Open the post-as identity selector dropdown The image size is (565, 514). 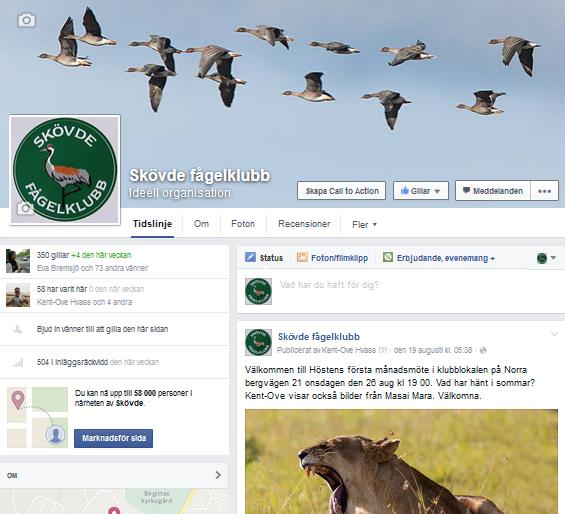pyautogui.click(x=546, y=258)
